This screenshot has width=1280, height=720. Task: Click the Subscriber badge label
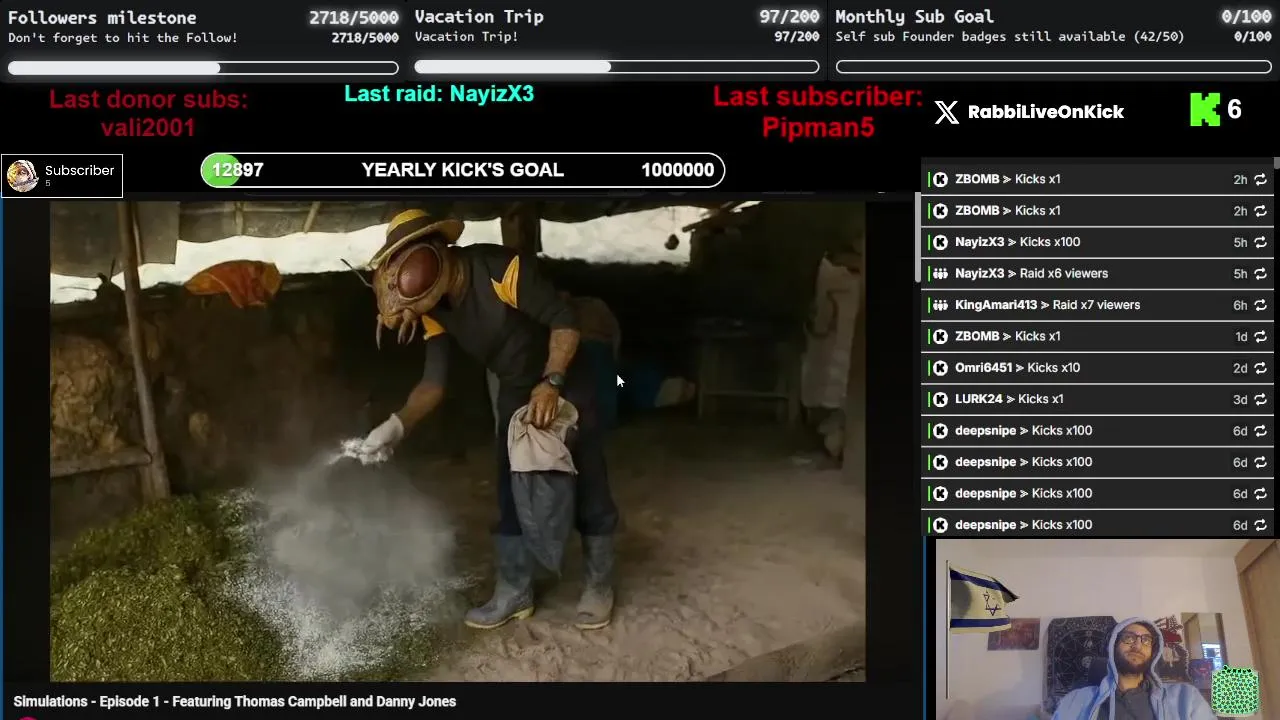click(x=79, y=170)
